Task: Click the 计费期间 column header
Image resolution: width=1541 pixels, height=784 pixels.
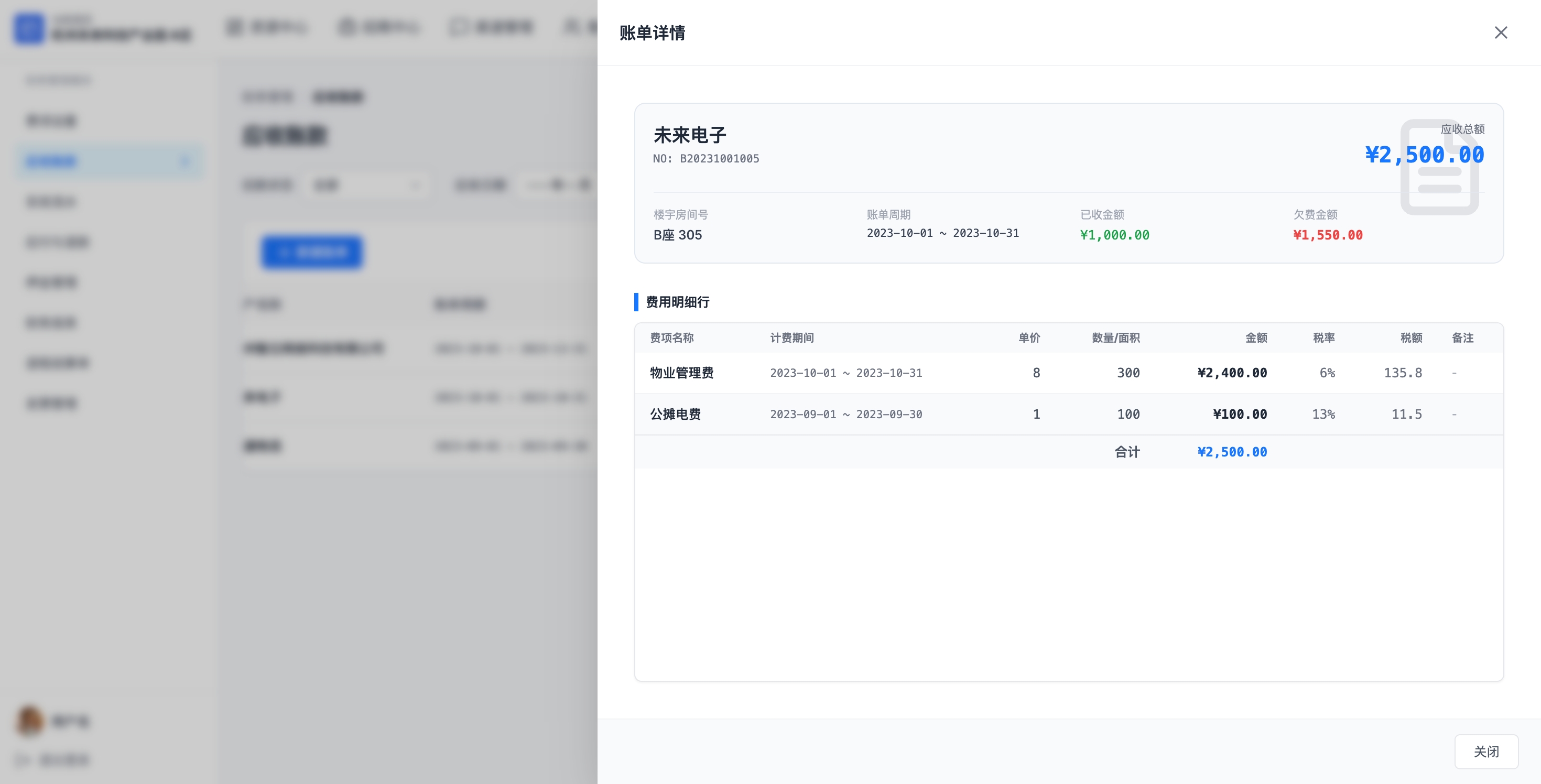Action: [791, 338]
